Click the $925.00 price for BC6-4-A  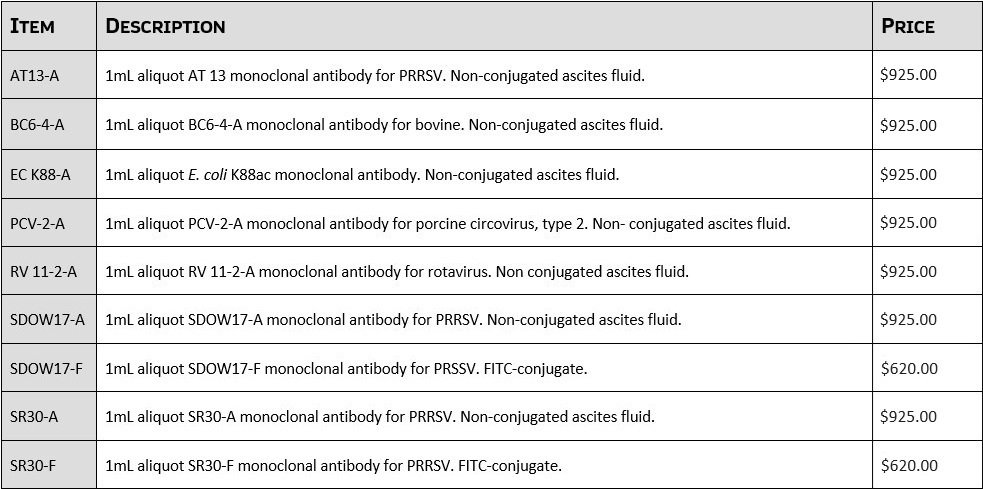coord(908,125)
